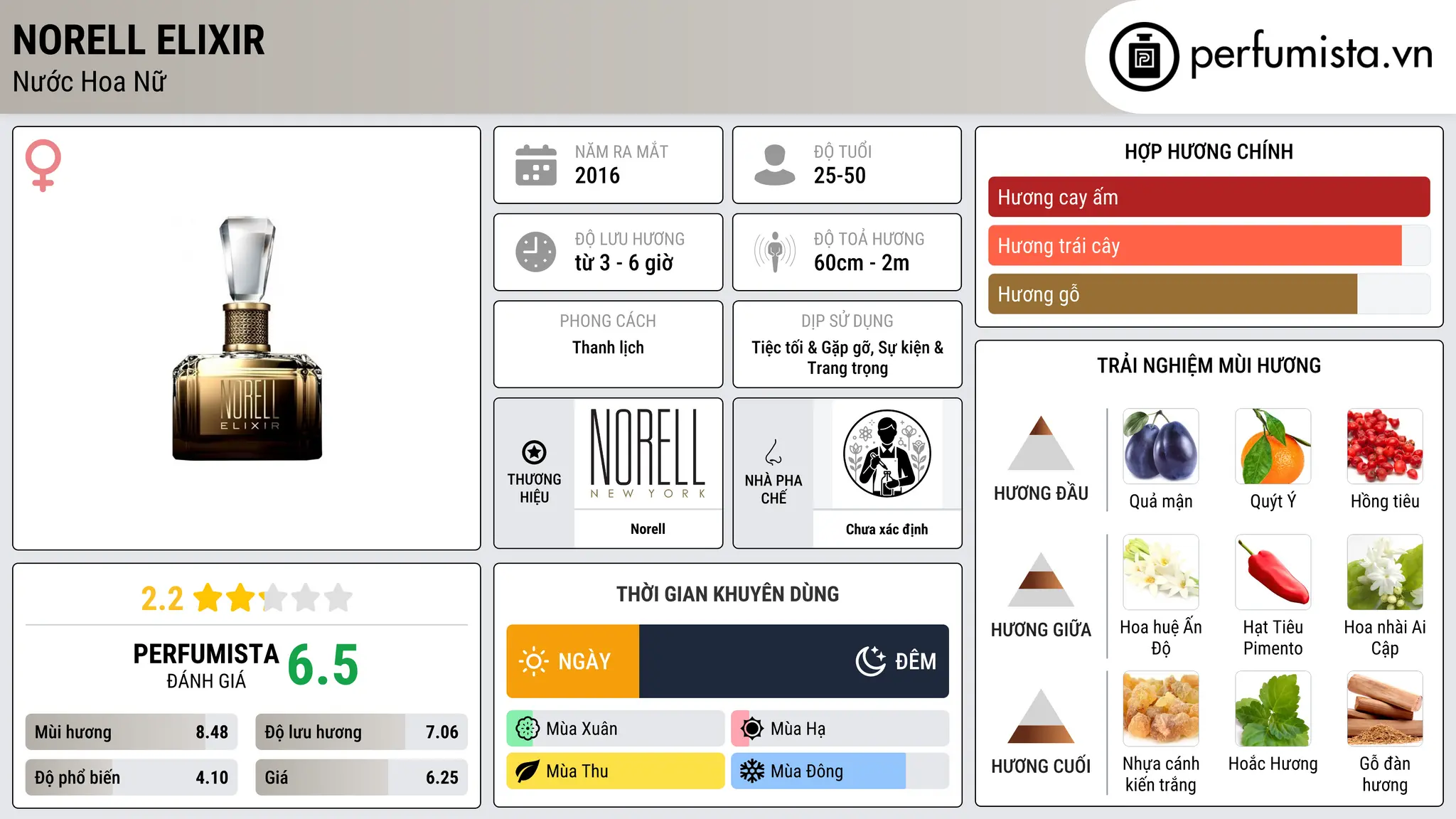Image resolution: width=1456 pixels, height=819 pixels.
Task: Click the Chưa xác định perfumer label
Action: (x=887, y=529)
